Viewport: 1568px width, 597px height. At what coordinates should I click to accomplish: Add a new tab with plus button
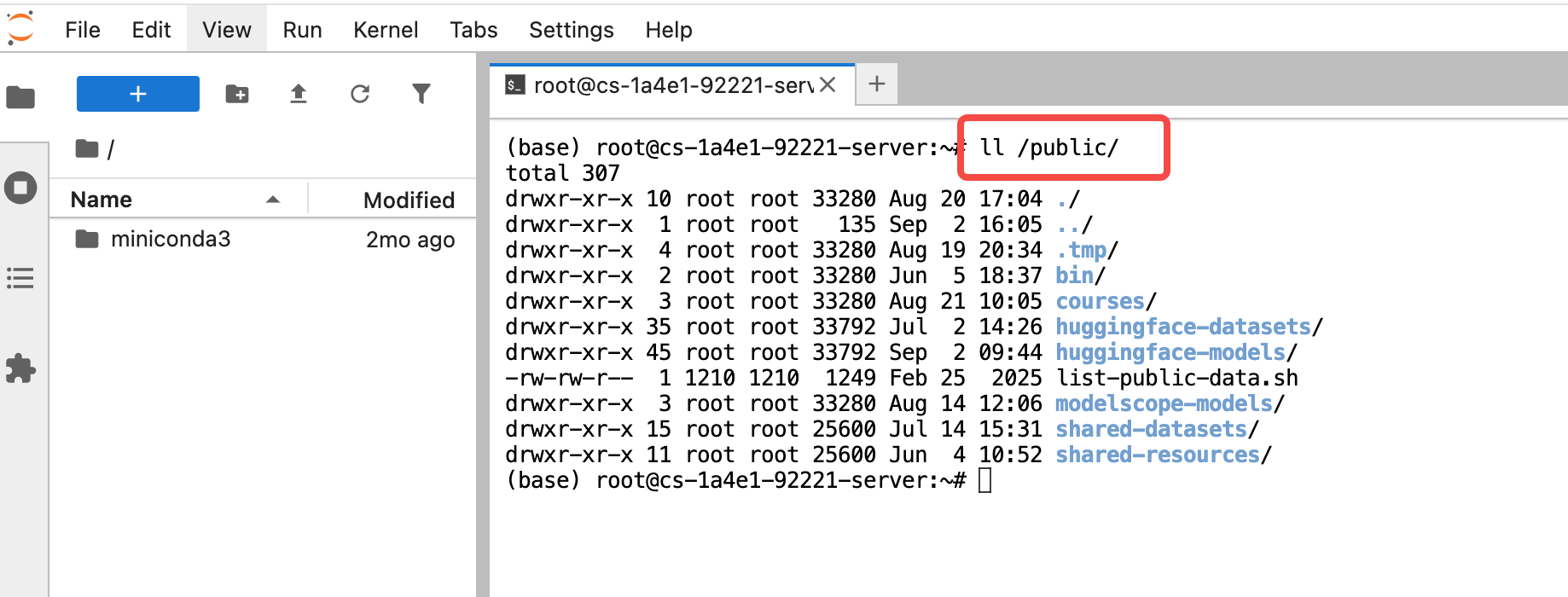click(877, 84)
